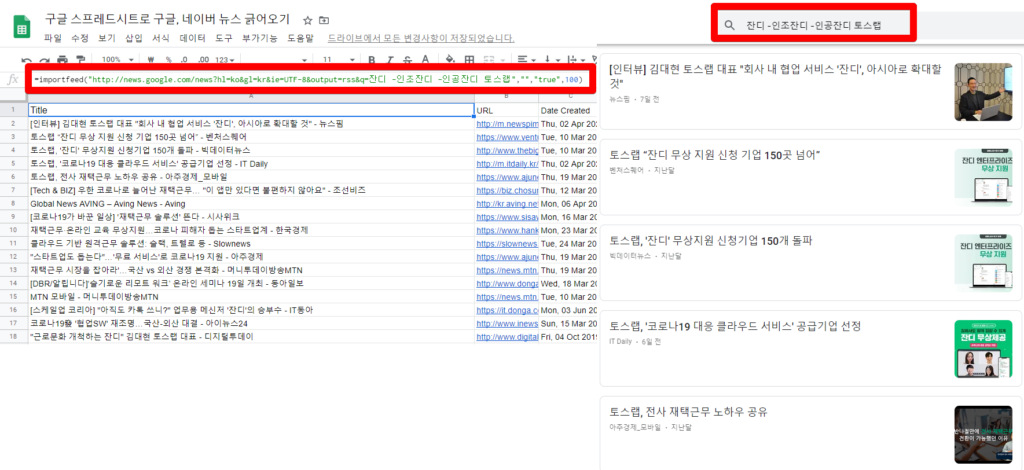Click the 드라이브에서 모든 변경사항이 저장되었습니다 link
The height and width of the screenshot is (470, 1024).
coord(421,38)
